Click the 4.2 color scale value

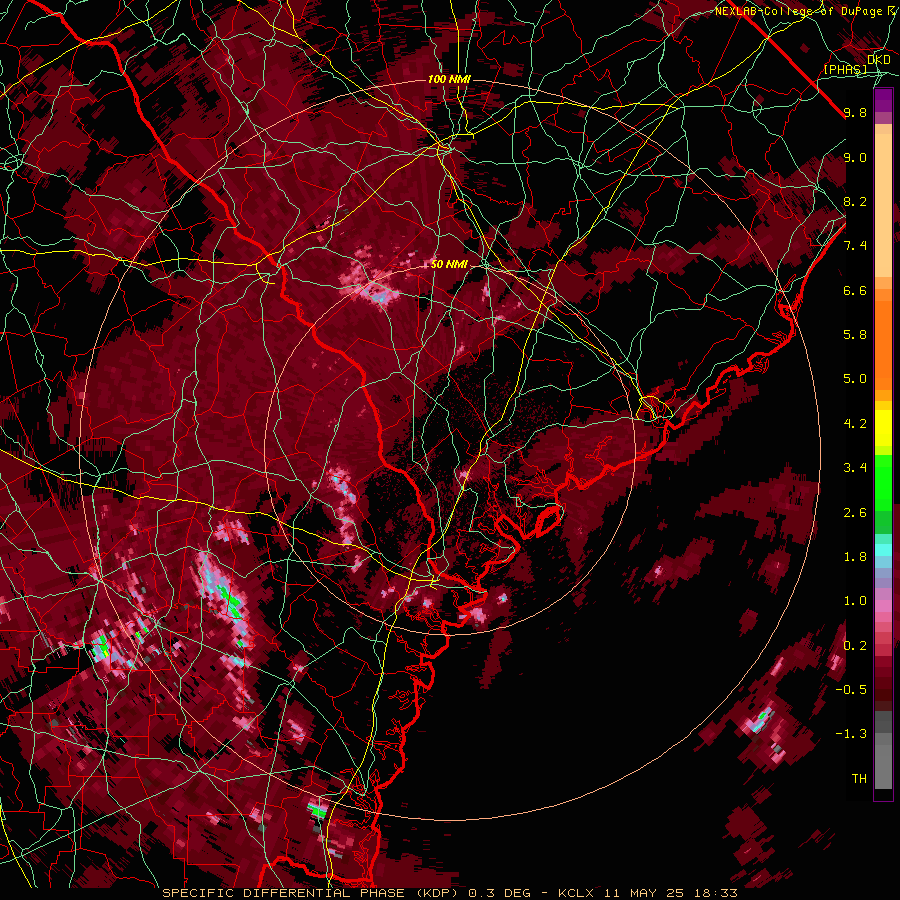[855, 424]
